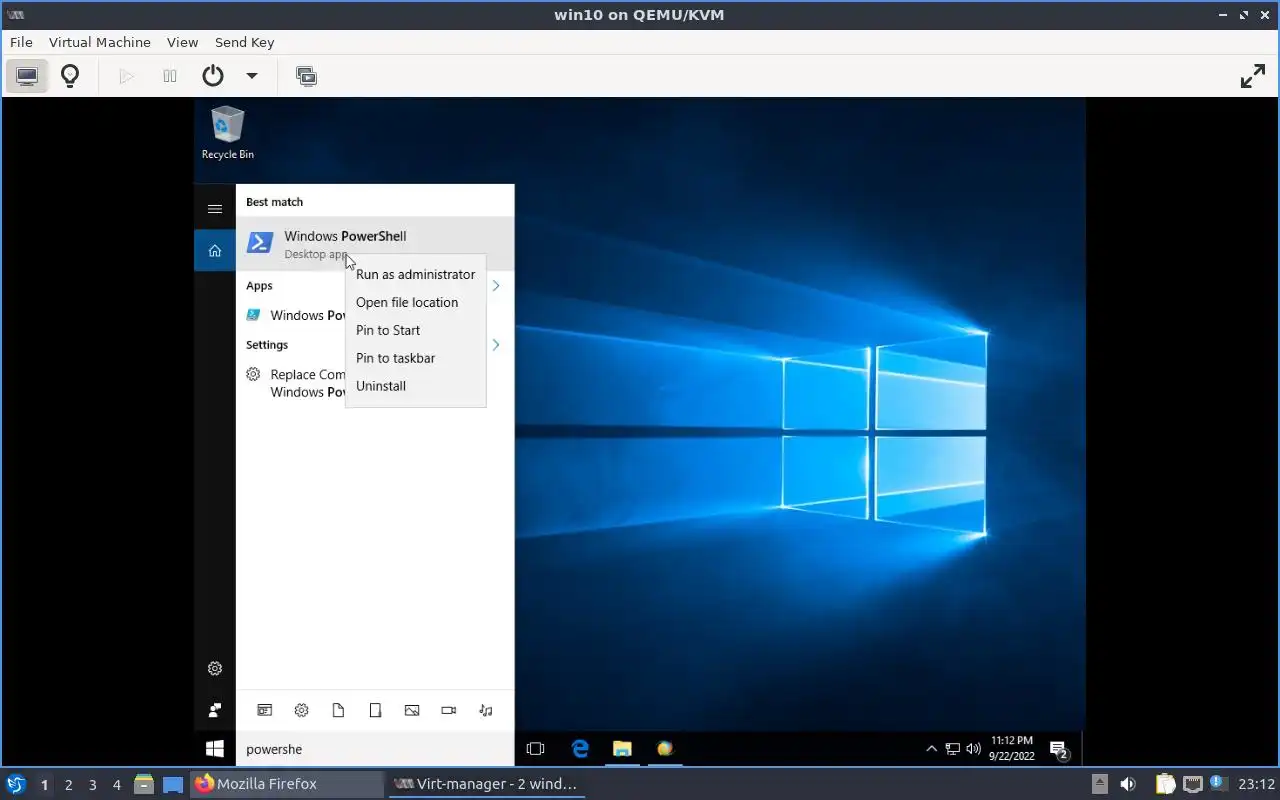Open the host removable media eject icon
Screen dimensions: 1280x800
click(1100, 784)
